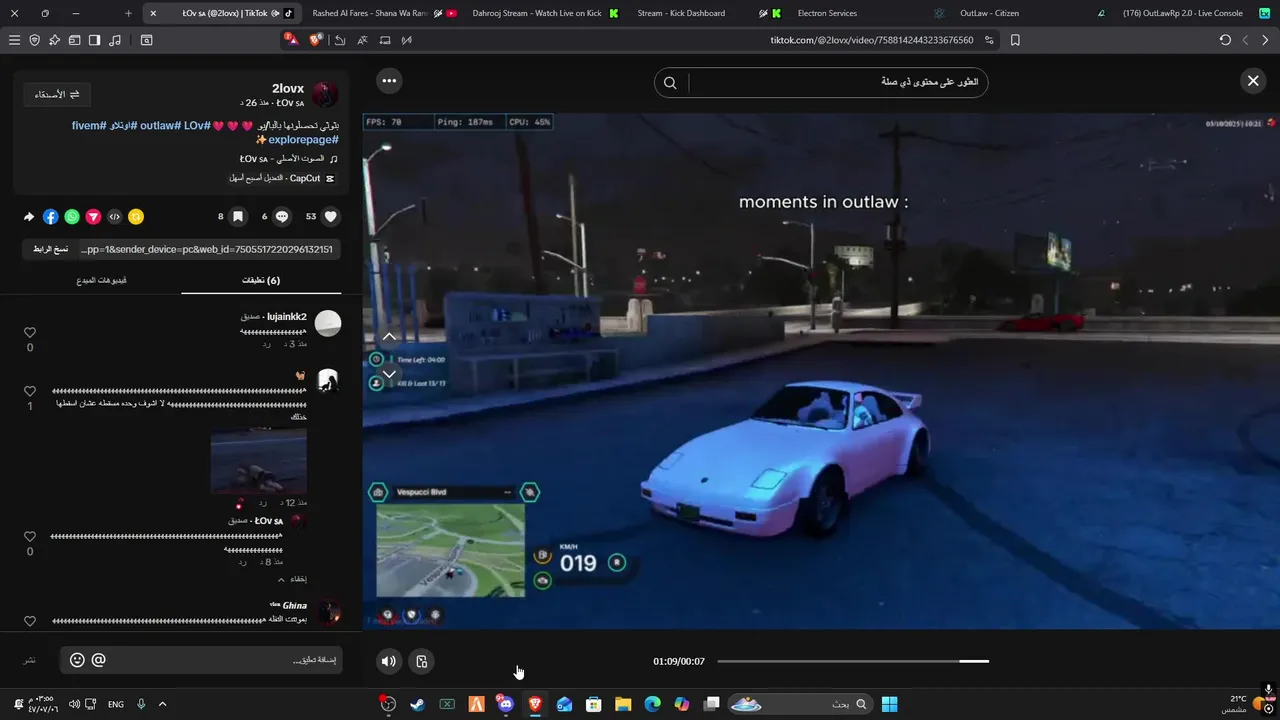1280x720 pixels.
Task: Go to the previous video with the up chevron
Action: 389,336
